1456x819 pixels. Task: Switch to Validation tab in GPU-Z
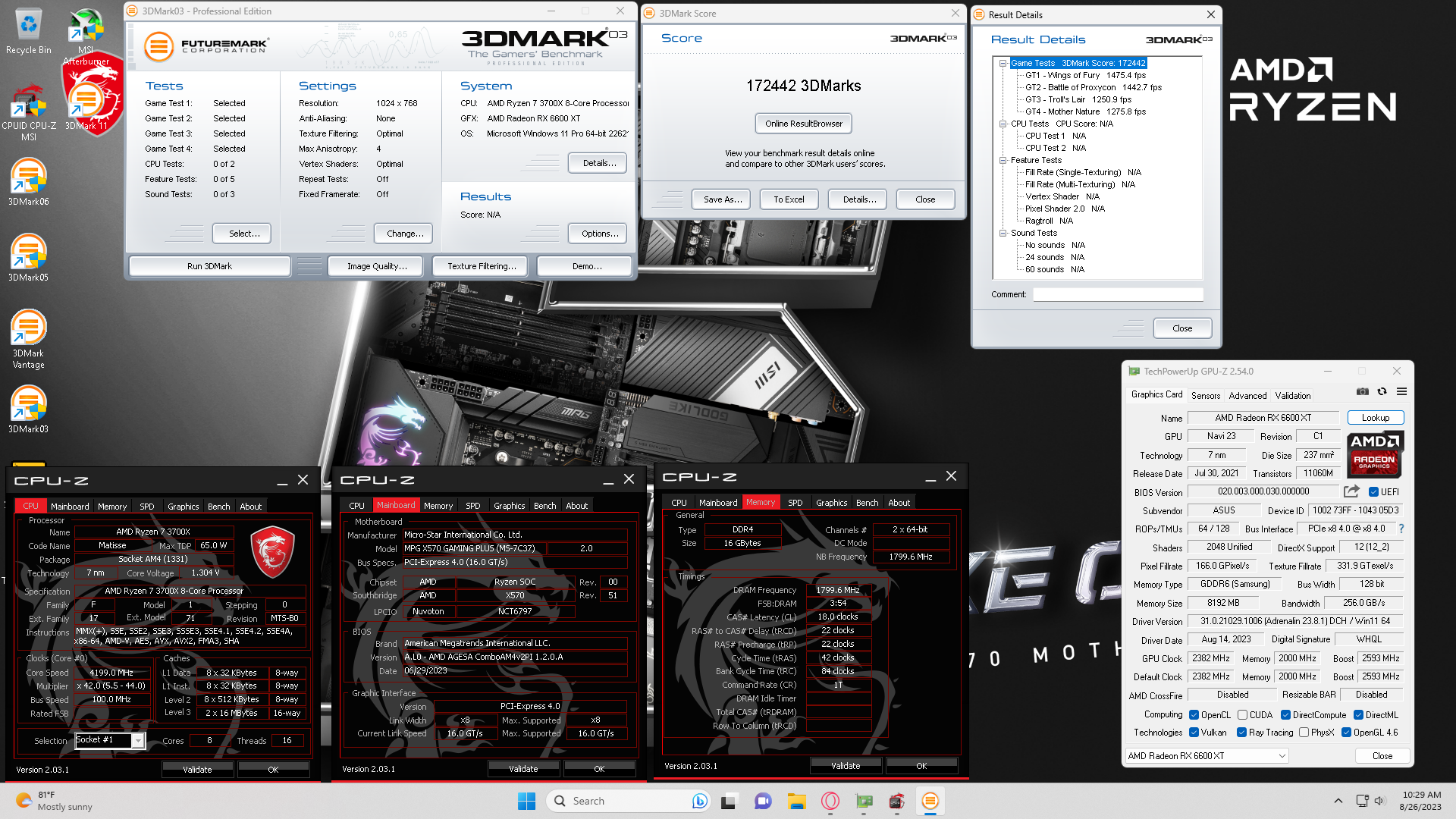[1292, 395]
